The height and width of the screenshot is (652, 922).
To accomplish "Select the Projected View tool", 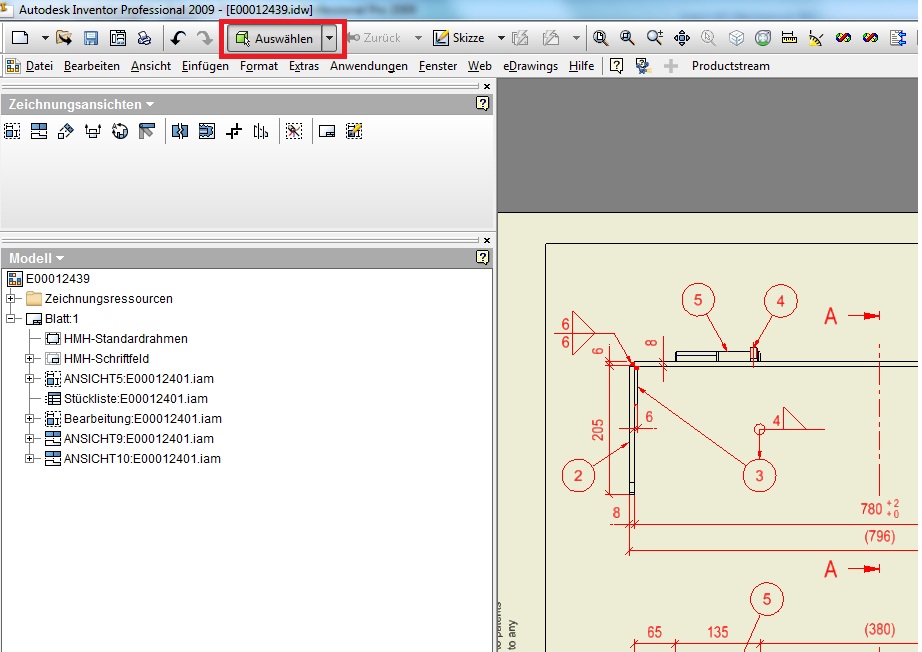I will pyautogui.click(x=39, y=131).
